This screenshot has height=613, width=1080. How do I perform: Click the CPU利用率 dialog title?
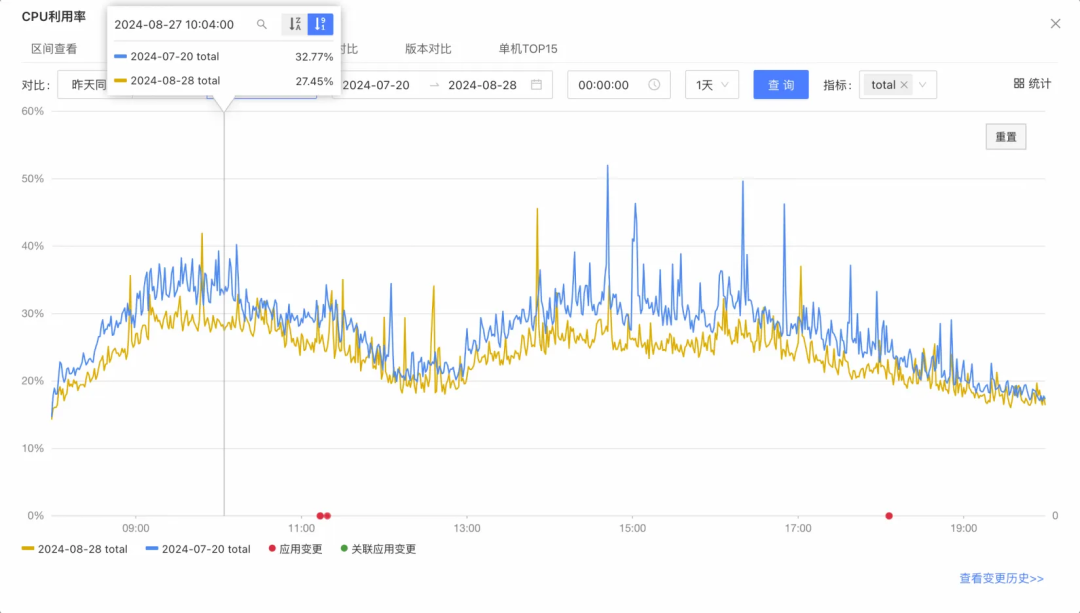click(54, 17)
